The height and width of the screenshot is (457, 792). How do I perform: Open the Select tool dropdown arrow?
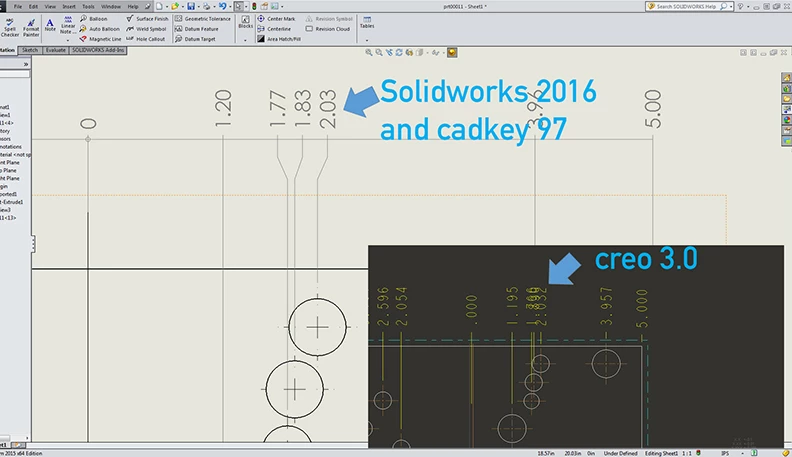(x=245, y=7)
